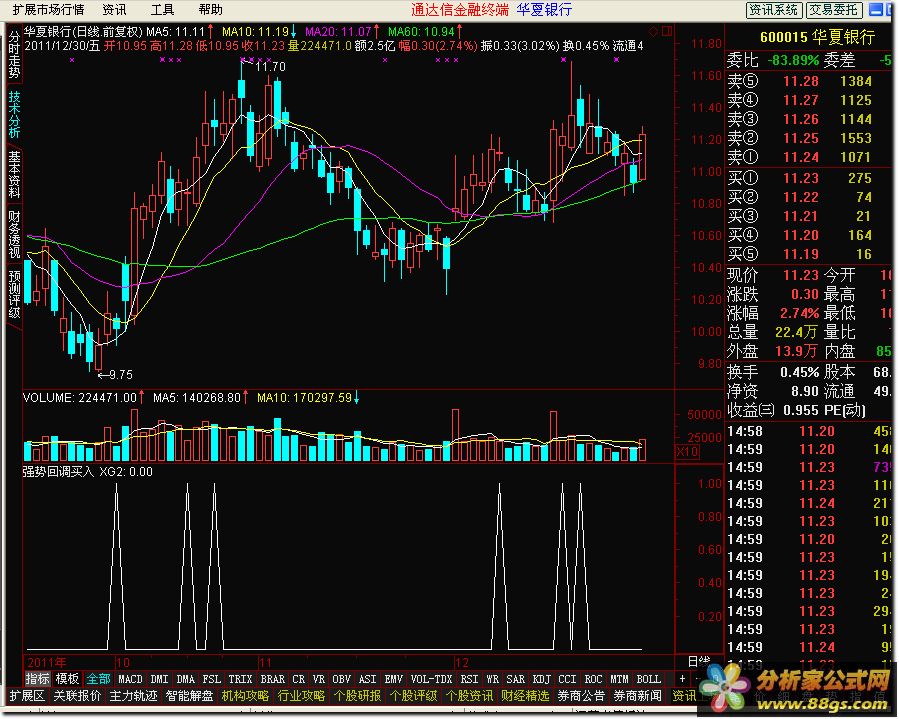Open the 机构攻略 link
The image size is (899, 719).
pos(245,696)
